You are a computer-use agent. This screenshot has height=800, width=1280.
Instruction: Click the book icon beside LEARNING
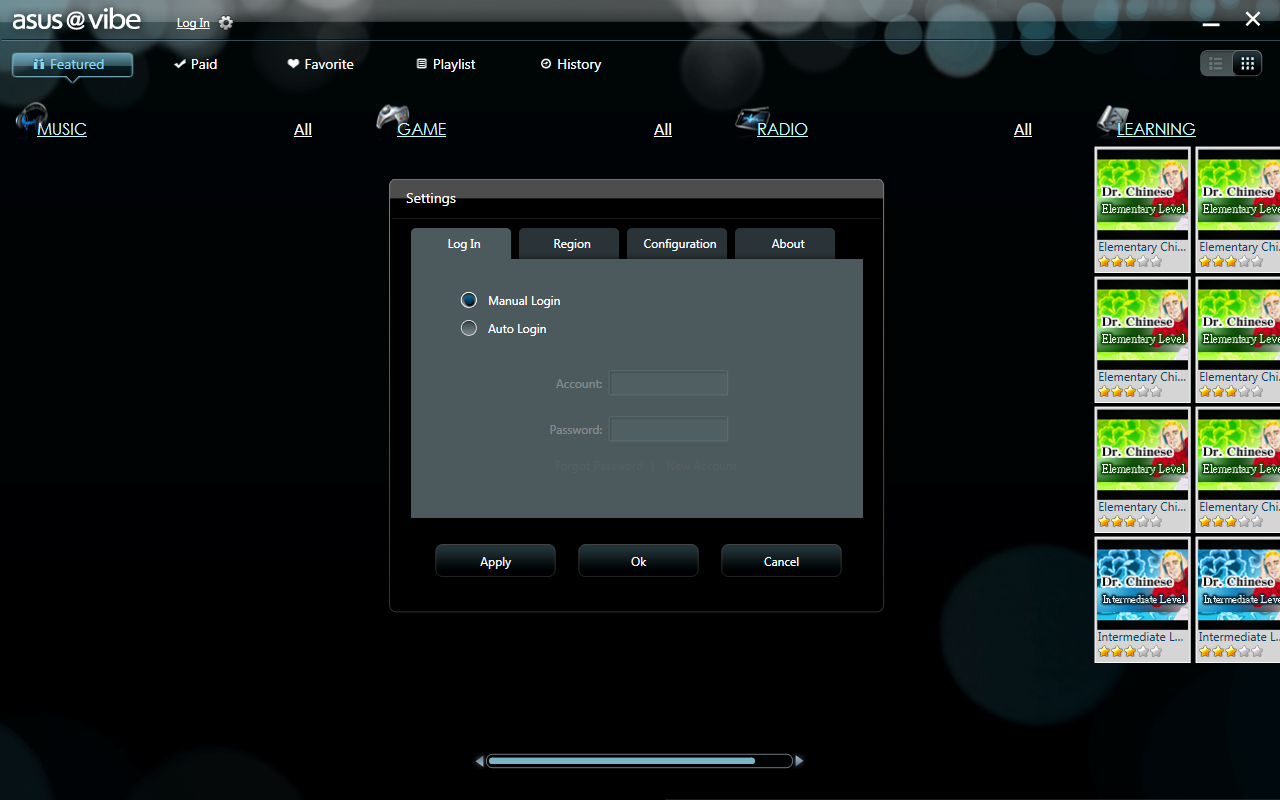(1112, 119)
